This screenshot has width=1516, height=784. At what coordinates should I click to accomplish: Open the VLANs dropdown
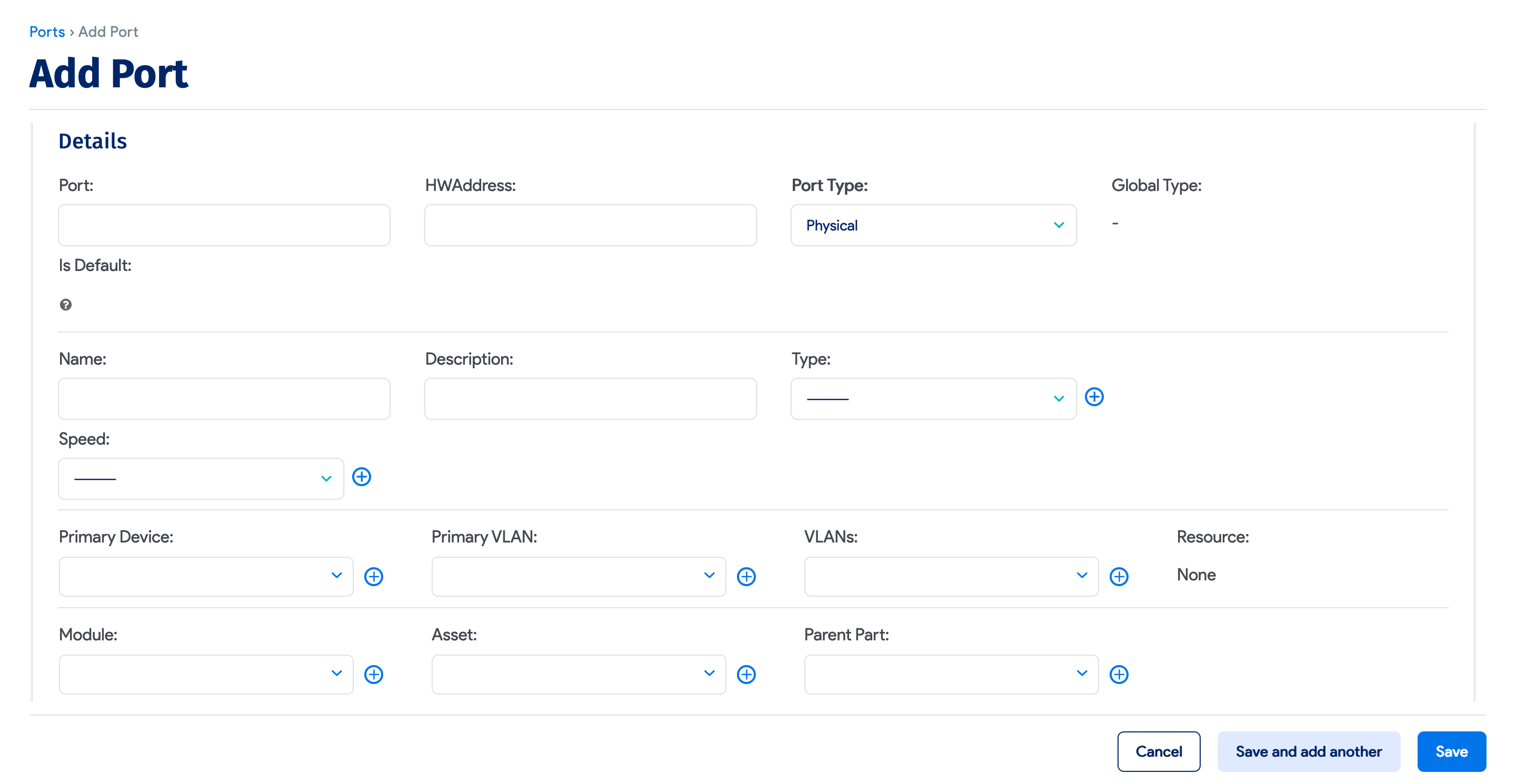point(951,576)
